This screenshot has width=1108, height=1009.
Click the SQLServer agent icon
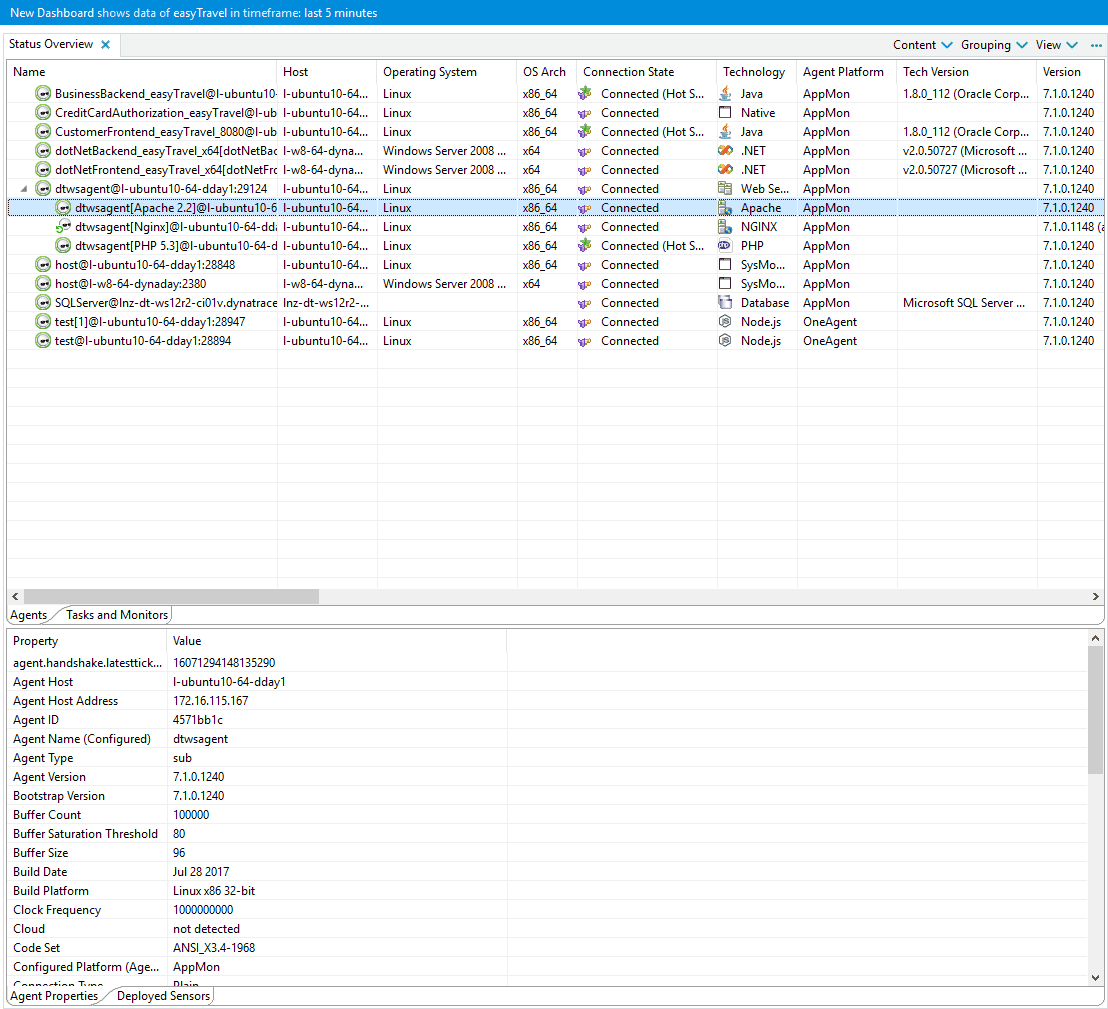coord(43,302)
